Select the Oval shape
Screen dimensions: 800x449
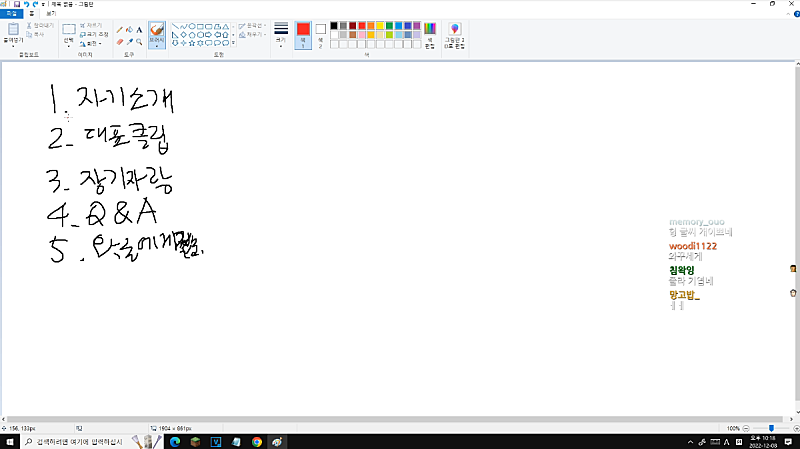tap(192, 26)
